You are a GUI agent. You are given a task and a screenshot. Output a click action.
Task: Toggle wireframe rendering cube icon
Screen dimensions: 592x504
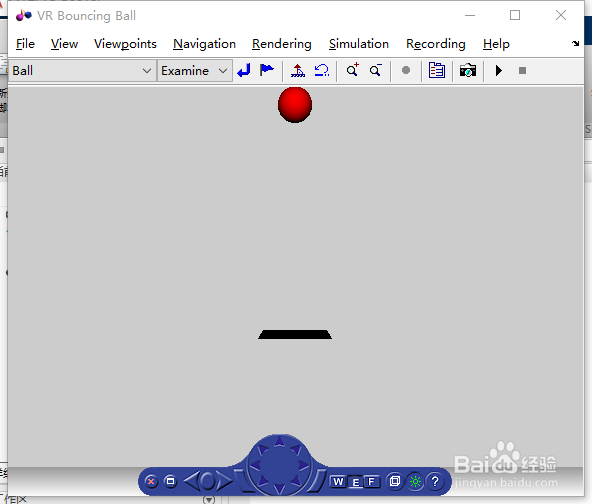(x=395, y=481)
